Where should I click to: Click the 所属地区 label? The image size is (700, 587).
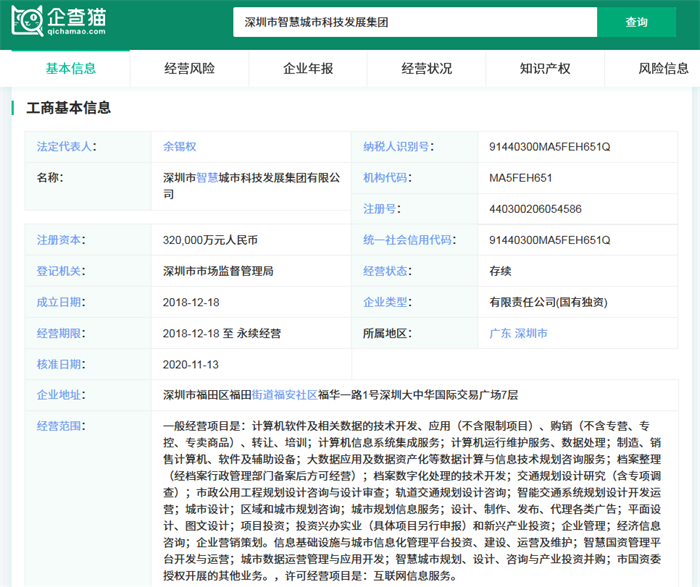(x=385, y=333)
